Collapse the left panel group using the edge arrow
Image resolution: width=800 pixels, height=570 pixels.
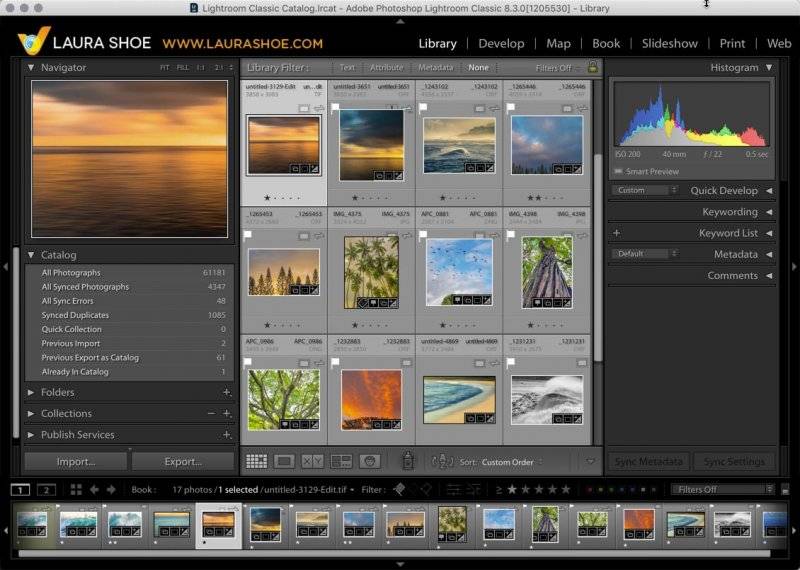click(x=6, y=266)
